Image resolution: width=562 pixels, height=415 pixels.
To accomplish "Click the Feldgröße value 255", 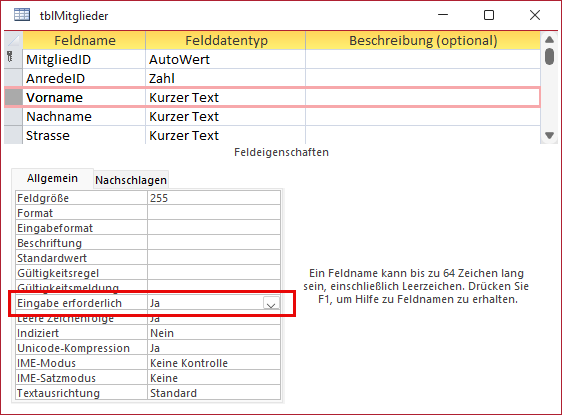I will pos(214,198).
